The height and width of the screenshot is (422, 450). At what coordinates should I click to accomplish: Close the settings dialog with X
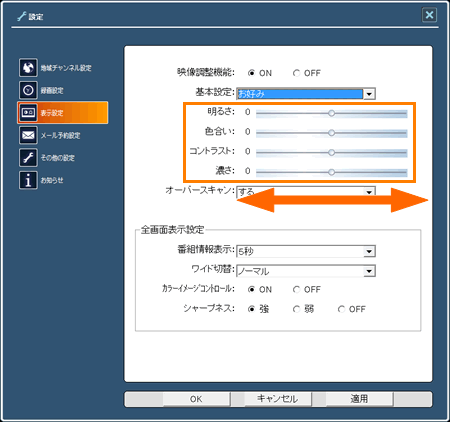(x=429, y=15)
